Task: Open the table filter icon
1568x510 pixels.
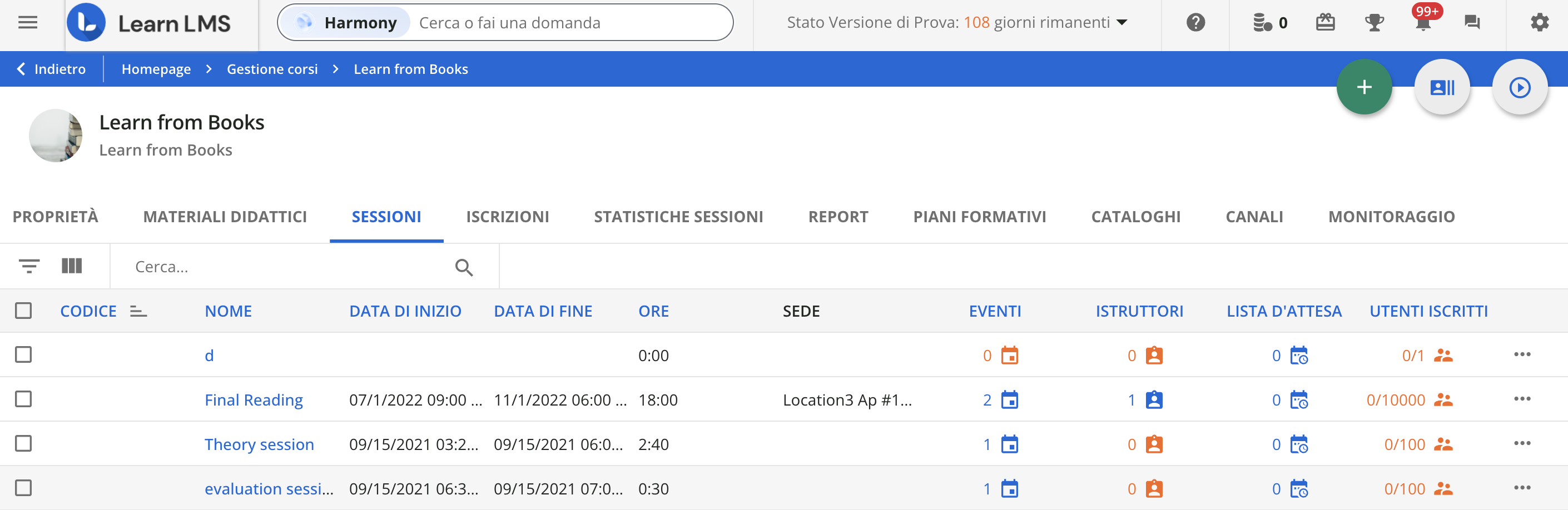Action: click(29, 266)
